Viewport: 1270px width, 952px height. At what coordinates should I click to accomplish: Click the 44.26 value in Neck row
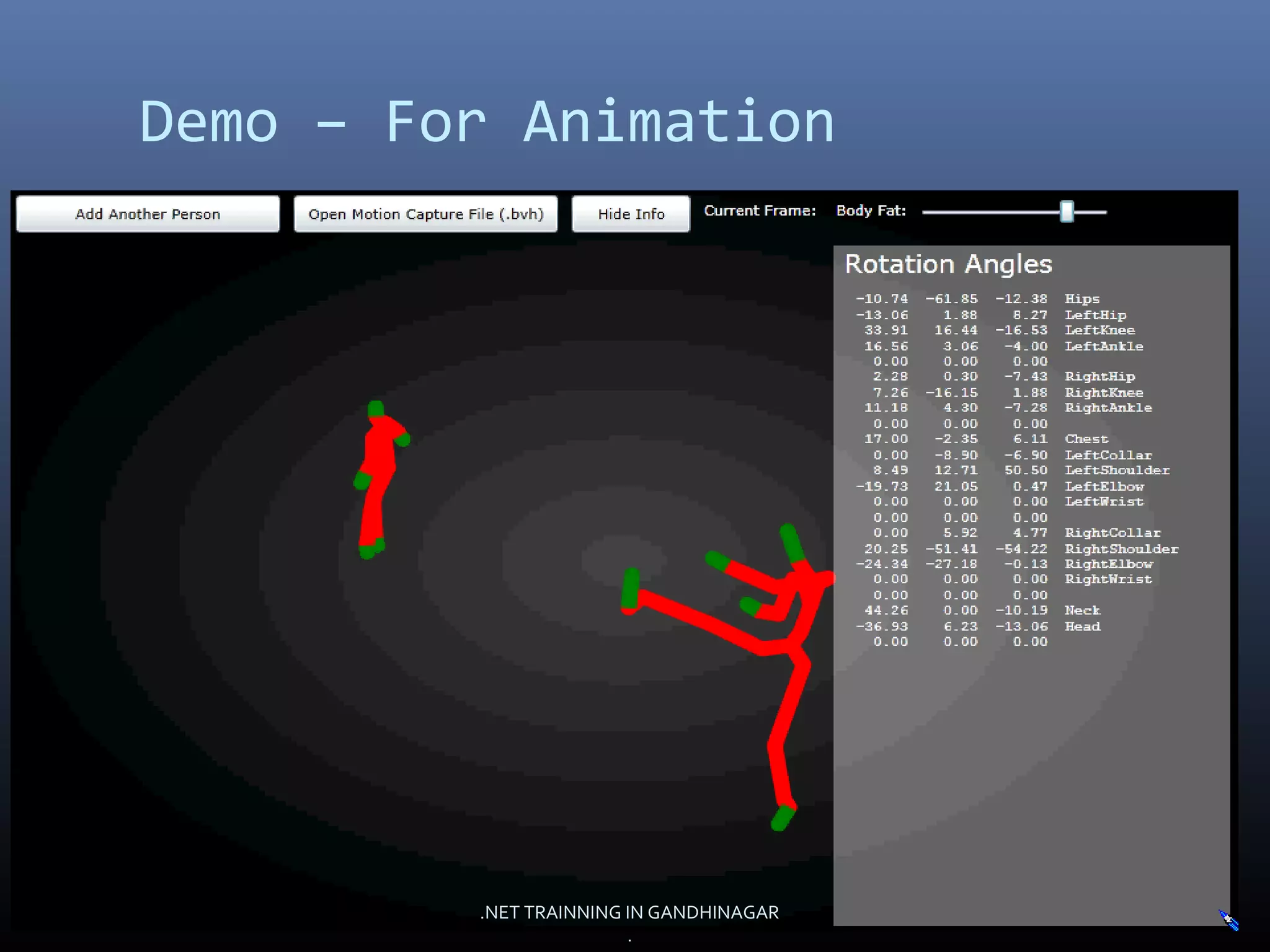click(886, 610)
